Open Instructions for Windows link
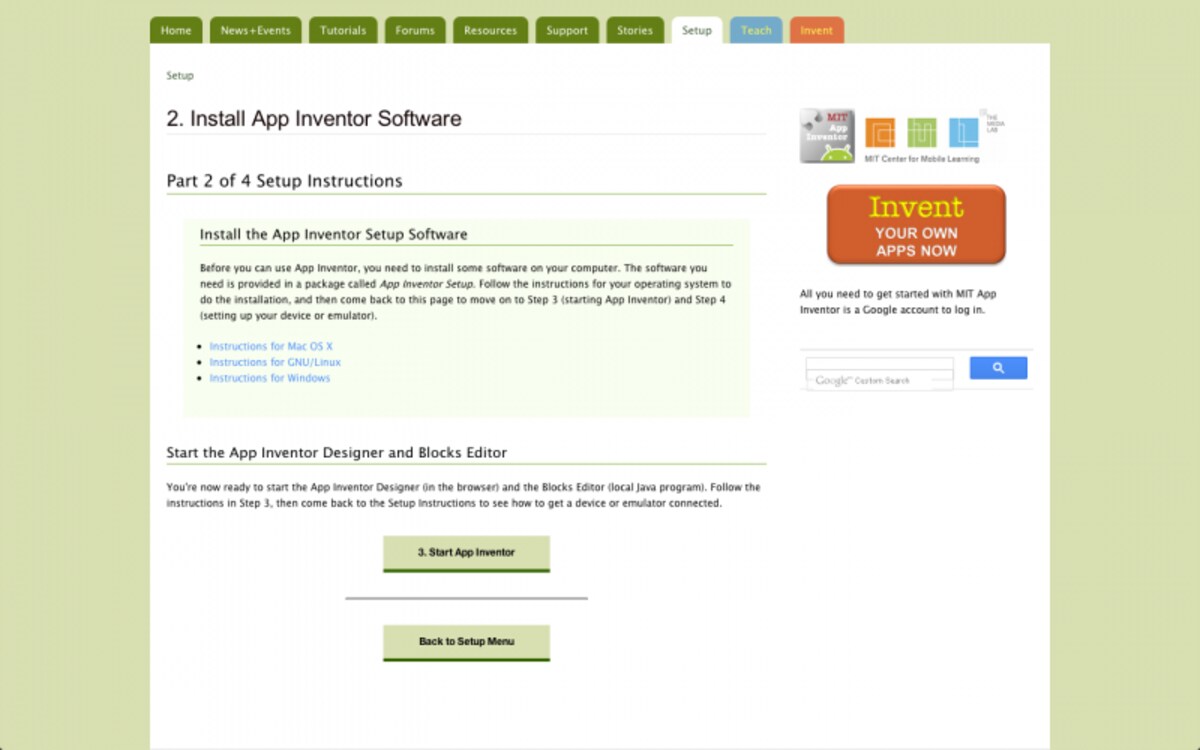The height and width of the screenshot is (750, 1200). 270,378
